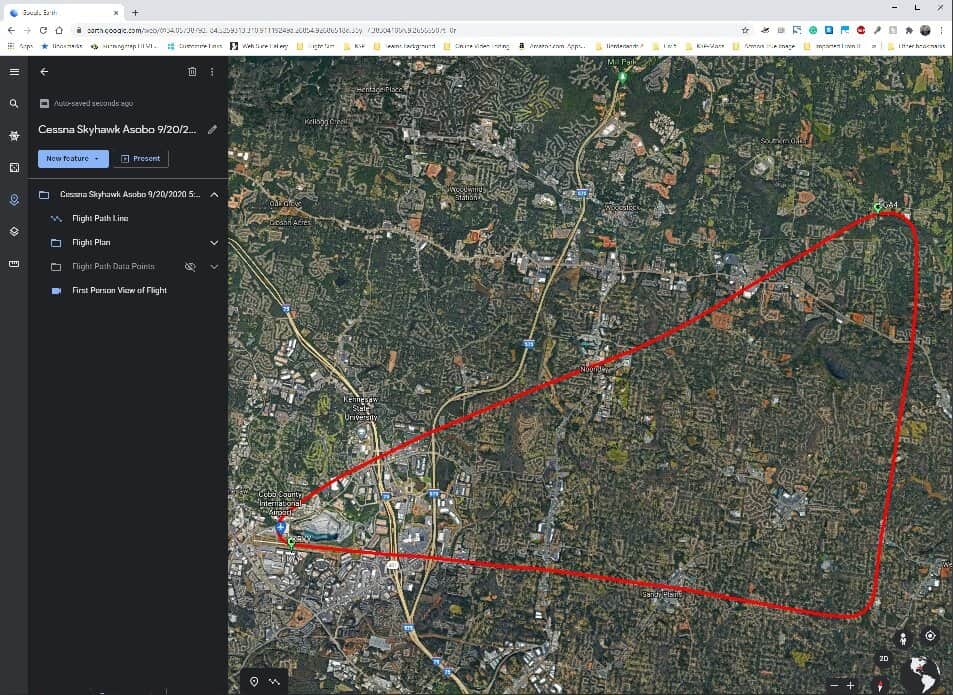The image size is (953, 695).
Task: Select the Measure distance ruler tool
Action: click(x=14, y=264)
